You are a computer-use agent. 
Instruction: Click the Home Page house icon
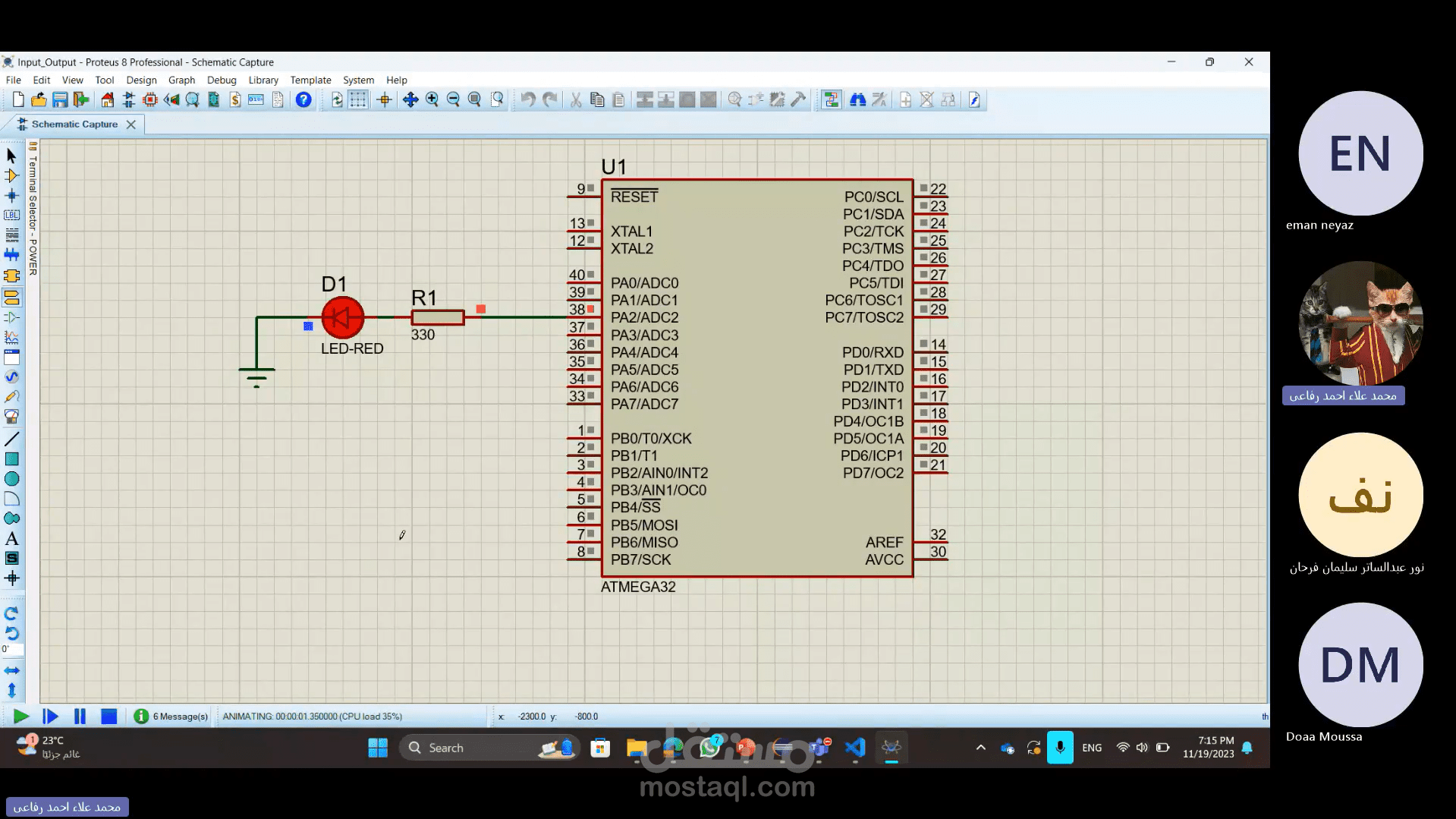pos(108,99)
